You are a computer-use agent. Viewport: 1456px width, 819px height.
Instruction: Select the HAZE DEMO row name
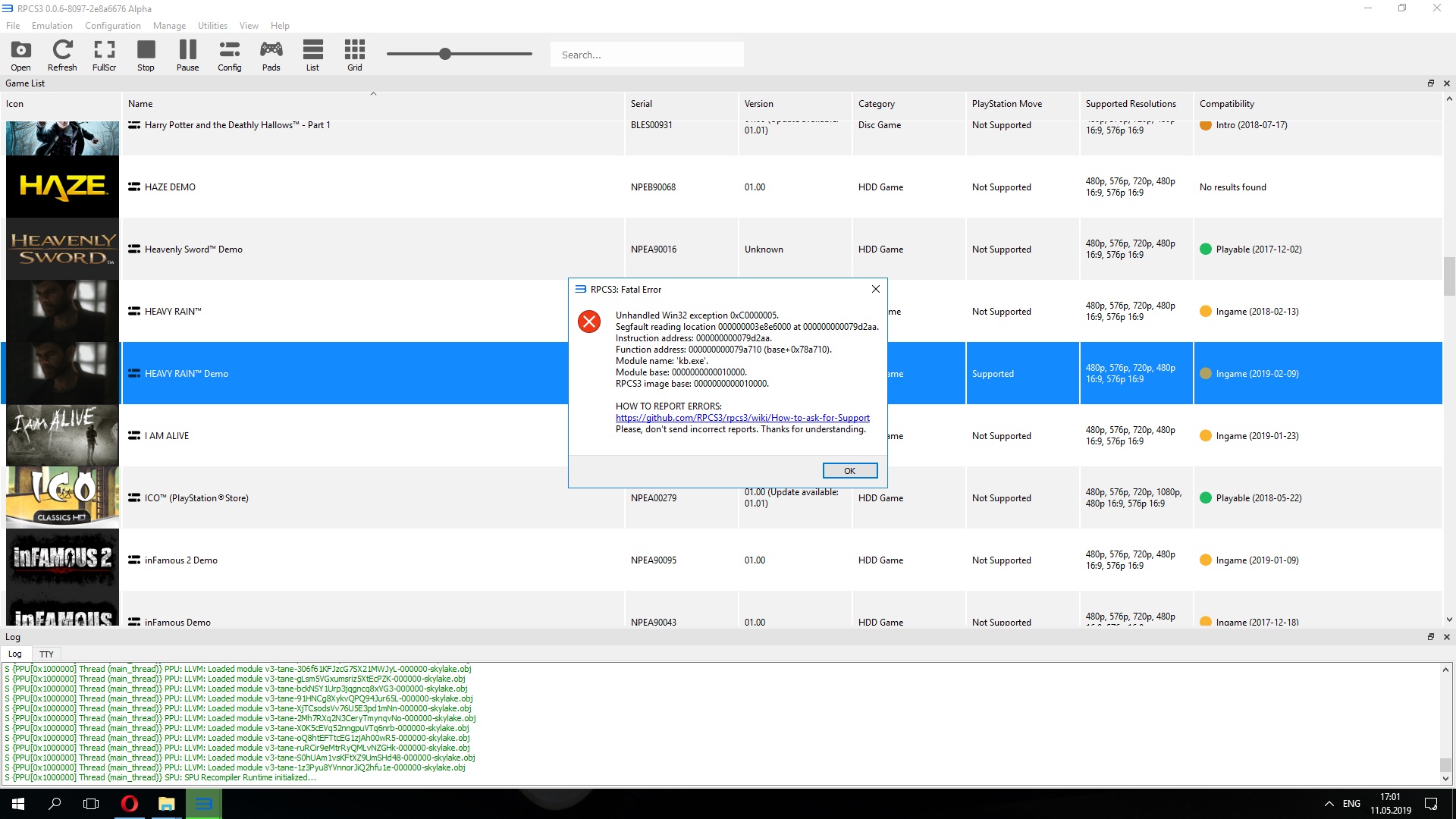[170, 187]
